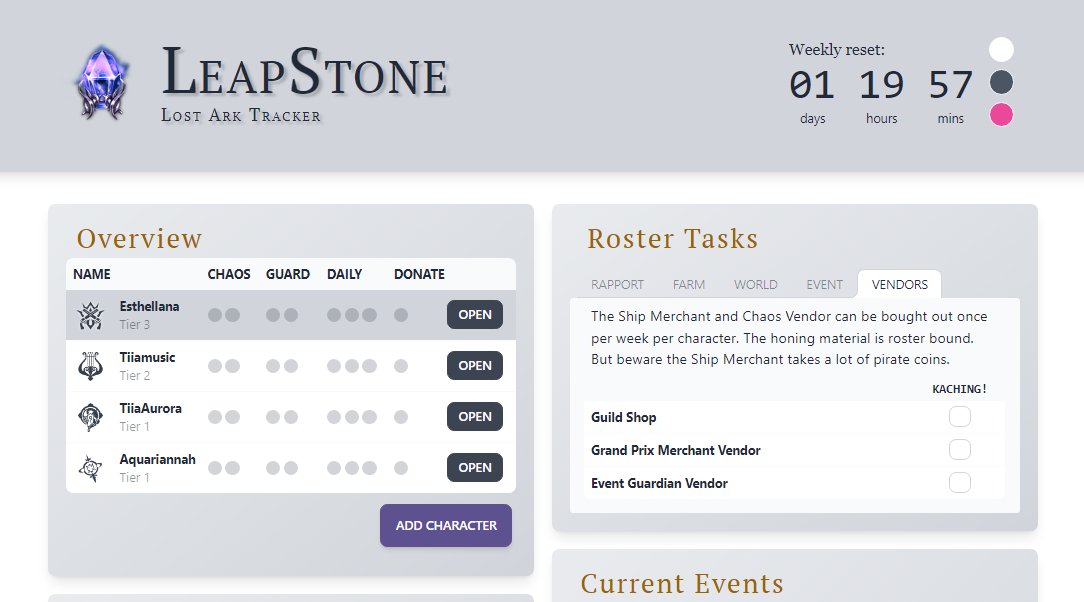This screenshot has width=1084, height=602.
Task: Click the KACHING! column label
Action: pos(959,389)
